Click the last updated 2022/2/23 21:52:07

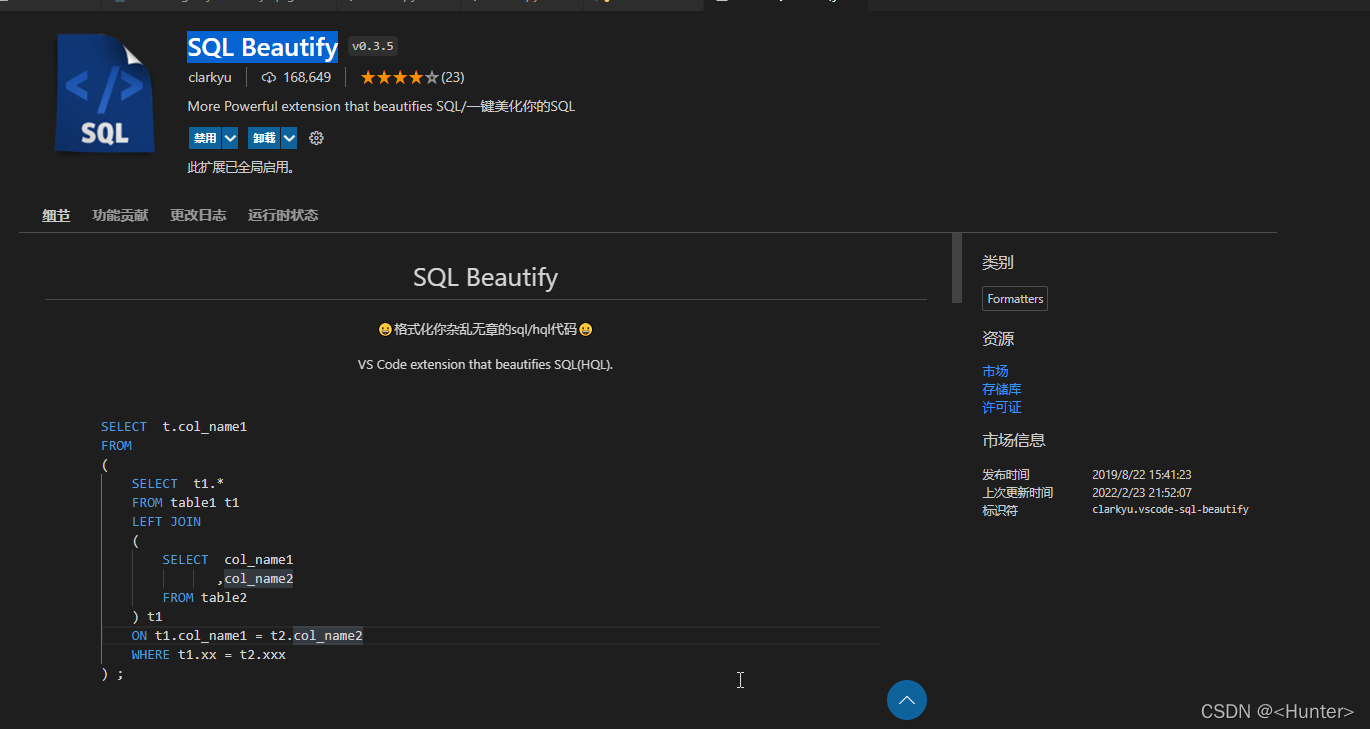[x=1142, y=492]
